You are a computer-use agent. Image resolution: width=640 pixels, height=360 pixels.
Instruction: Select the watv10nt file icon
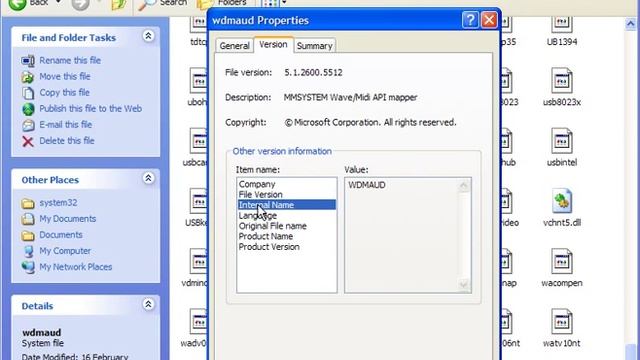pos(562,322)
